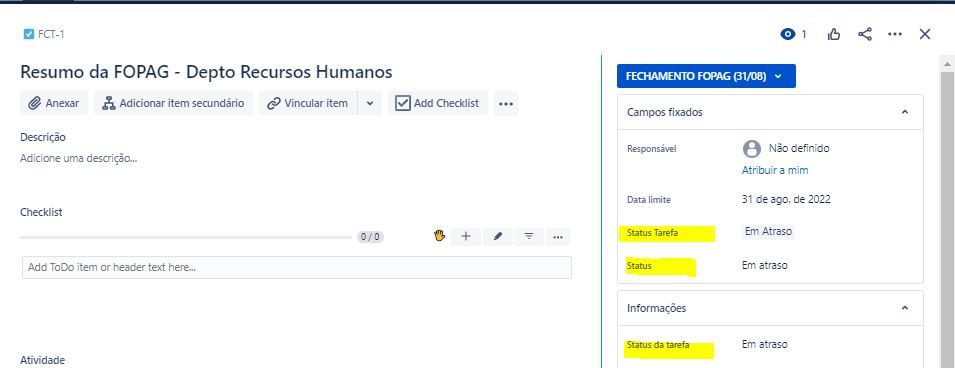
Task: Click the Atribuir a mim link
Action: pos(775,171)
